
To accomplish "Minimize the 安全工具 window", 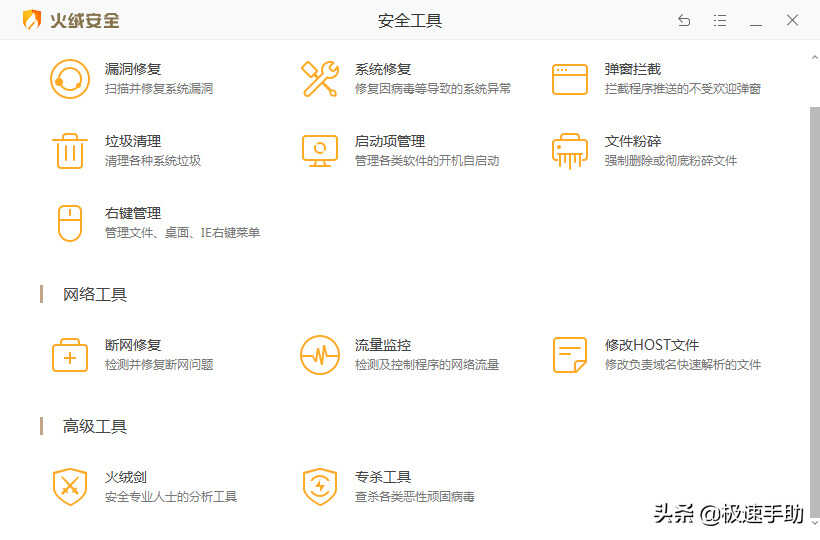I will (x=756, y=24).
